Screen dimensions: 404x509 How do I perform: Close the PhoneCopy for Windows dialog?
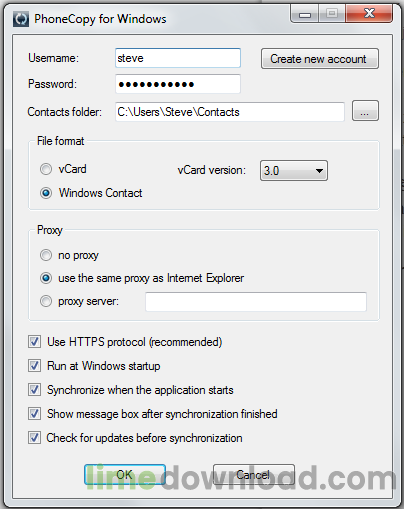point(369,14)
